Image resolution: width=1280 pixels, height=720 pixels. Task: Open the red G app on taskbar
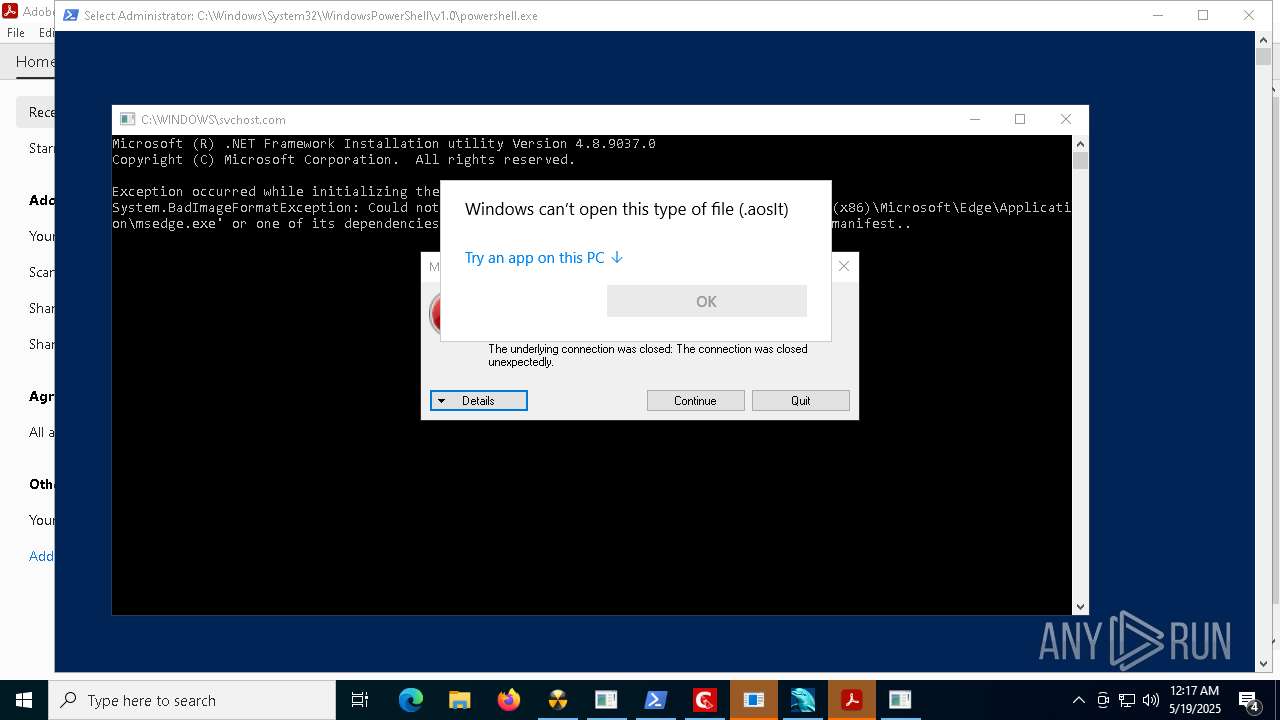pos(705,700)
